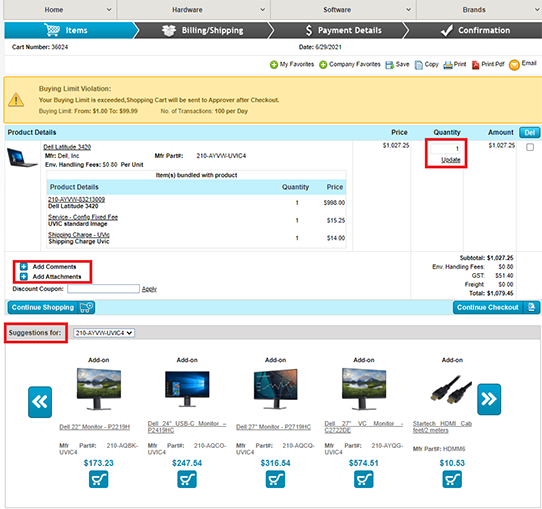Open the Shipping Charge - UVic link
The width and height of the screenshot is (542, 509).
79,235
